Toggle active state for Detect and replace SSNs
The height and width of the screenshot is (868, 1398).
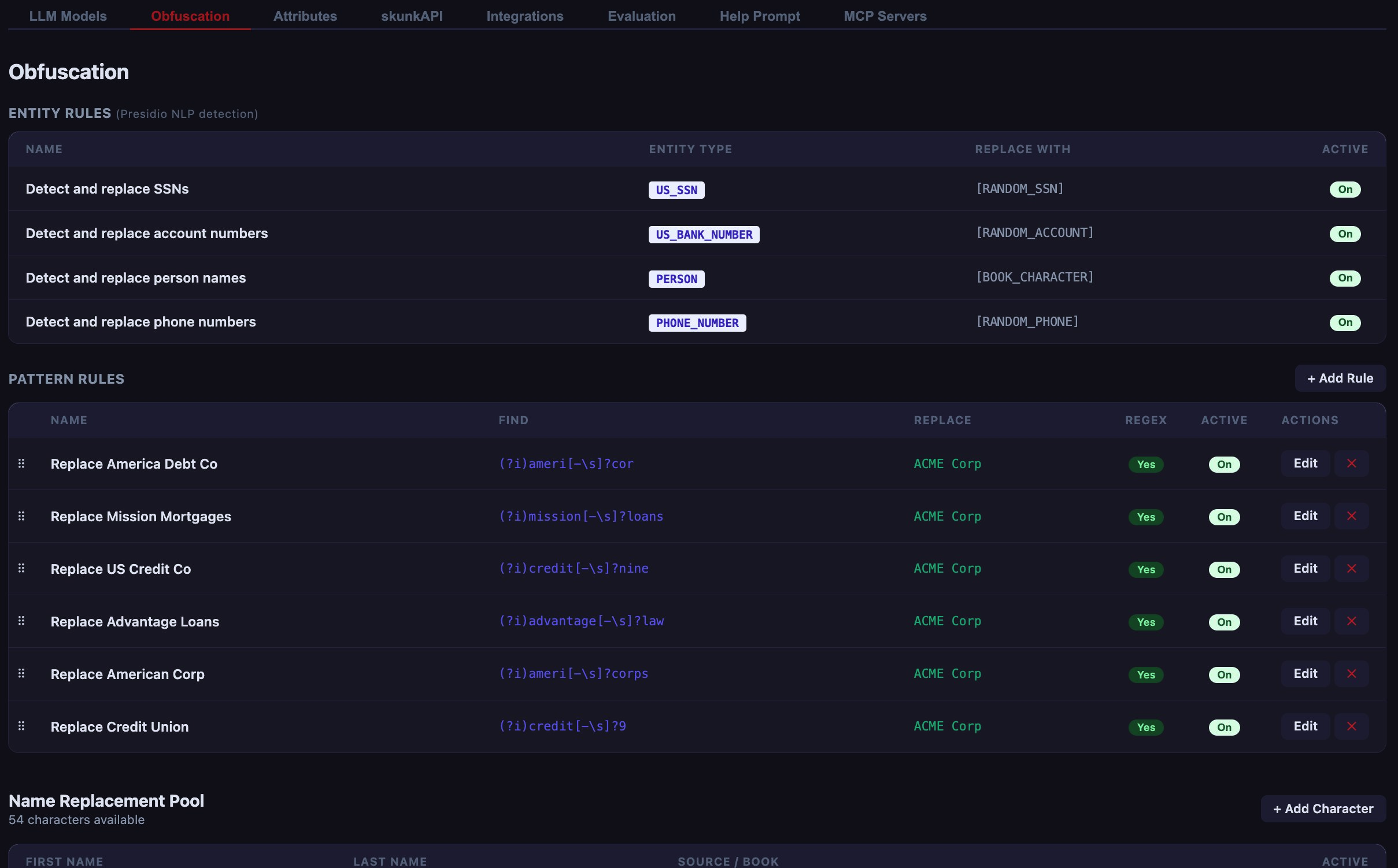tap(1345, 190)
